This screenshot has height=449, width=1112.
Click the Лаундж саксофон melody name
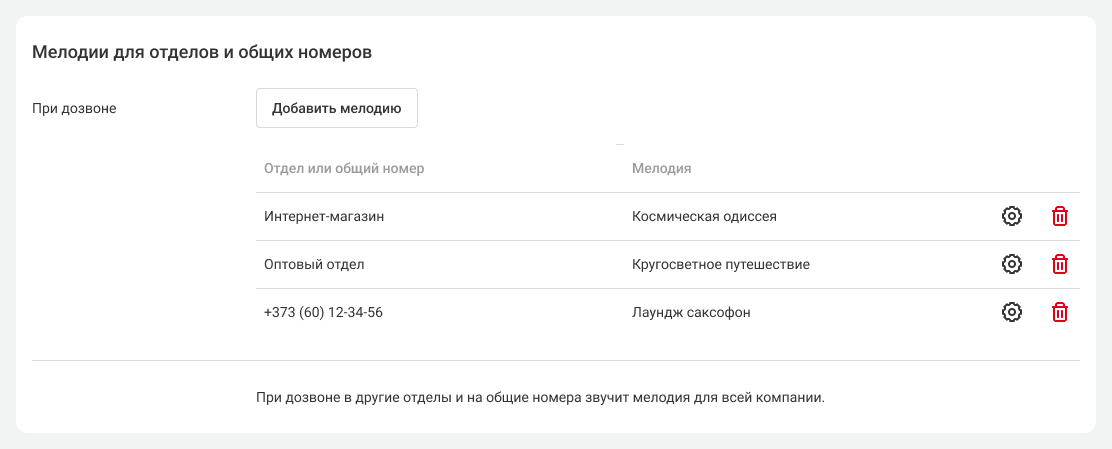point(691,312)
